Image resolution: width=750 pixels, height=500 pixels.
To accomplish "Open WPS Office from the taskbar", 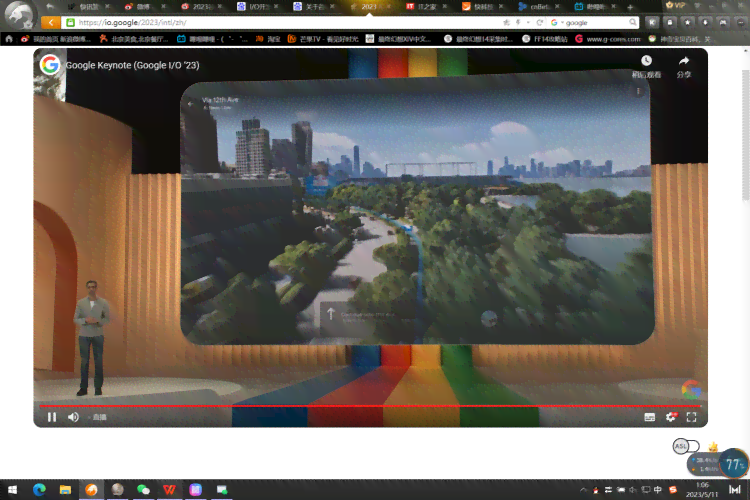I will (169, 489).
